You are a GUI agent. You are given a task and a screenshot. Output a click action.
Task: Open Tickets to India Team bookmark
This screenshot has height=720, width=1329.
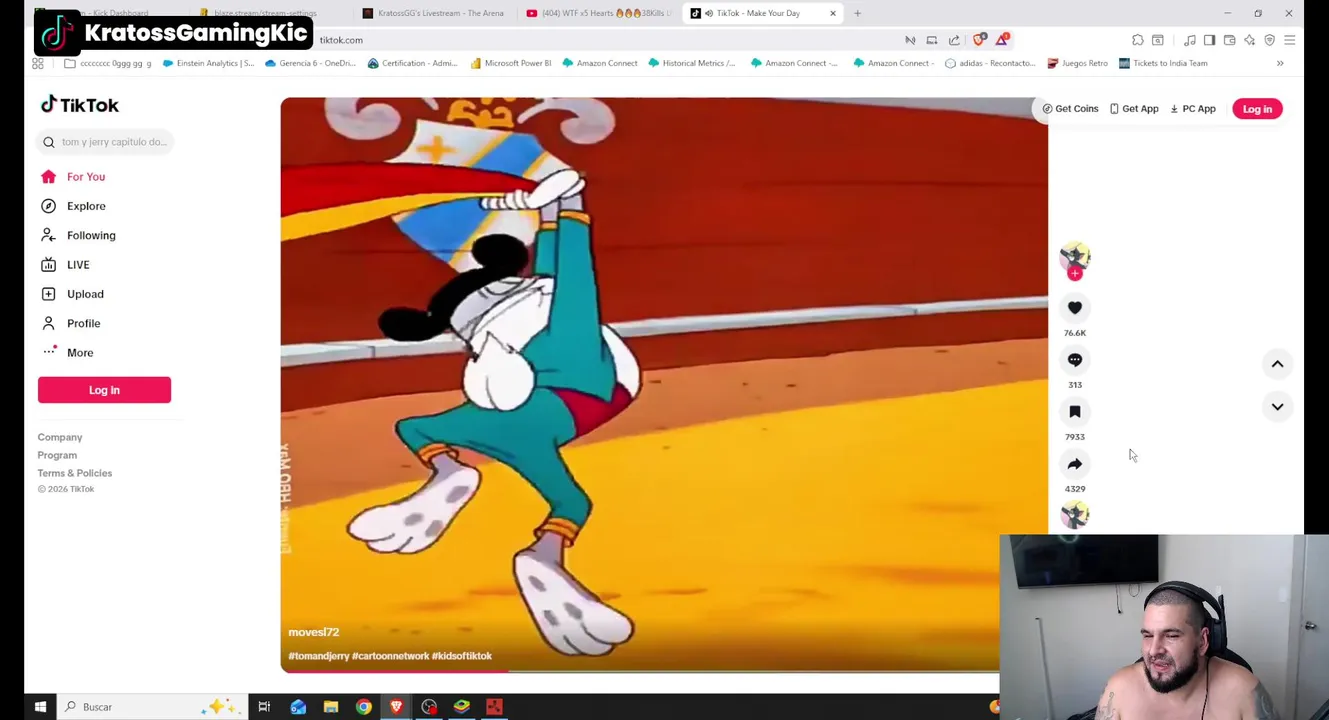click(x=1163, y=63)
